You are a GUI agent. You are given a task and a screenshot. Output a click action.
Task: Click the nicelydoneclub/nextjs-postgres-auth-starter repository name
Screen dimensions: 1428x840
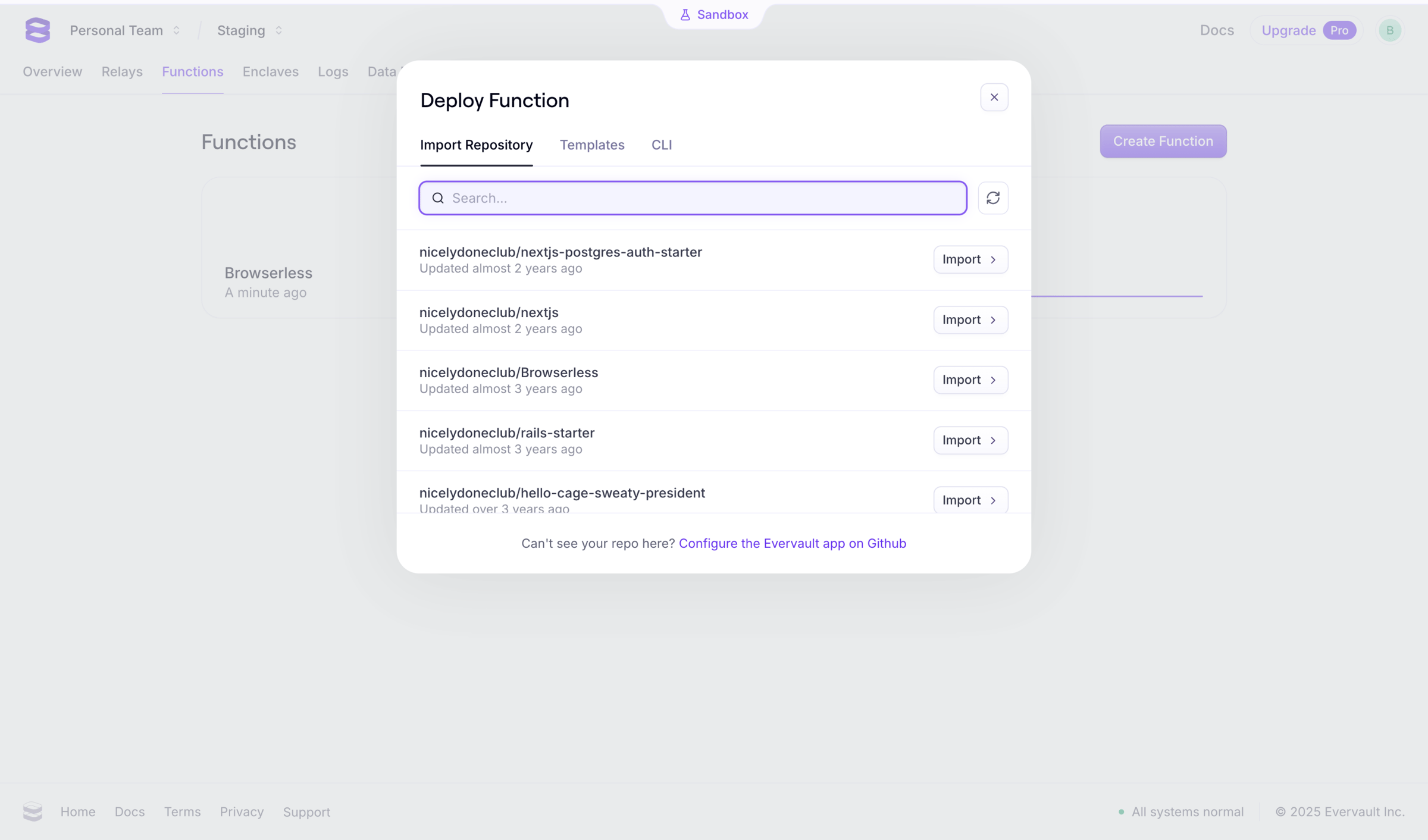point(560,252)
